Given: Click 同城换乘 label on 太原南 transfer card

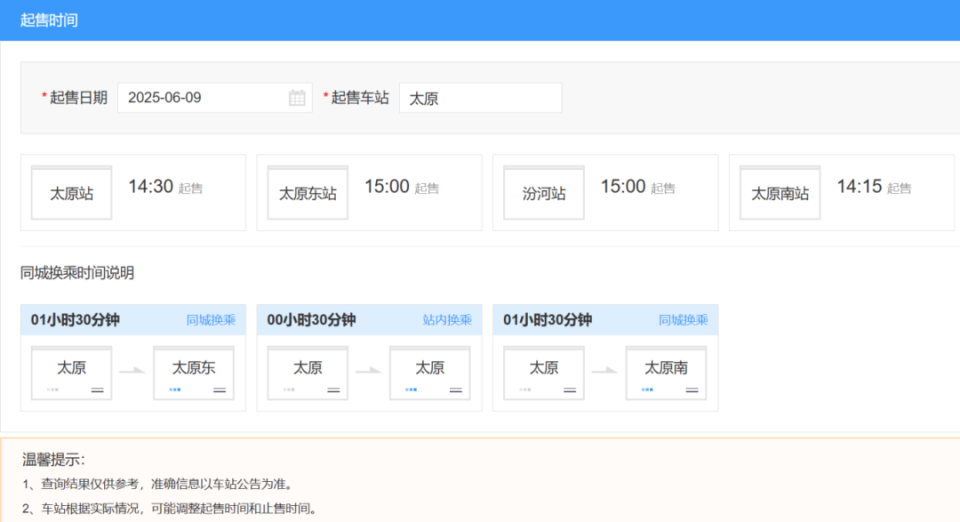Looking at the screenshot, I should coord(683,319).
